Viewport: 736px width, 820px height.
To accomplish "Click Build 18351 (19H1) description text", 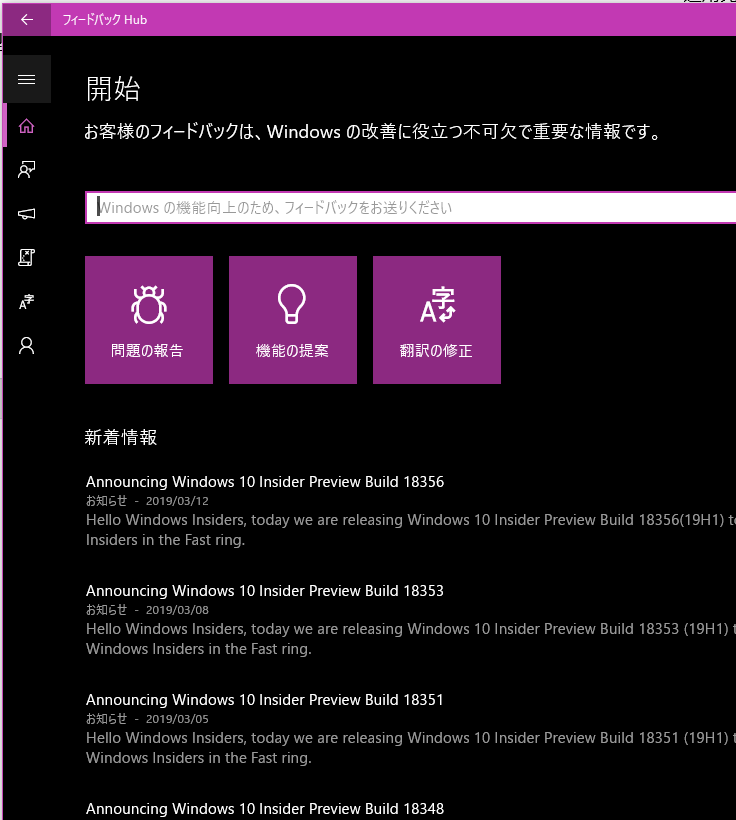I will click(x=411, y=748).
